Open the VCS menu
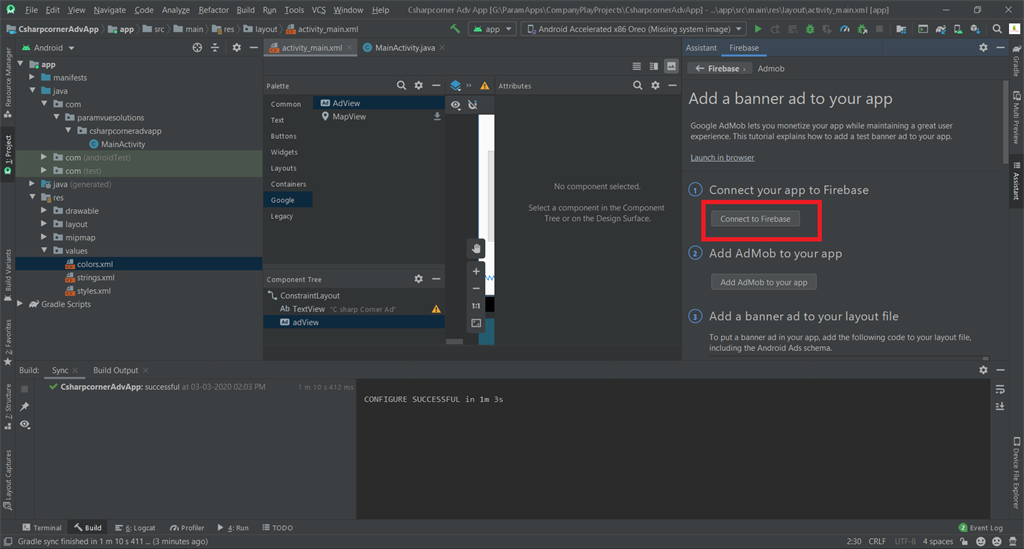This screenshot has width=1024, height=549. click(319, 10)
